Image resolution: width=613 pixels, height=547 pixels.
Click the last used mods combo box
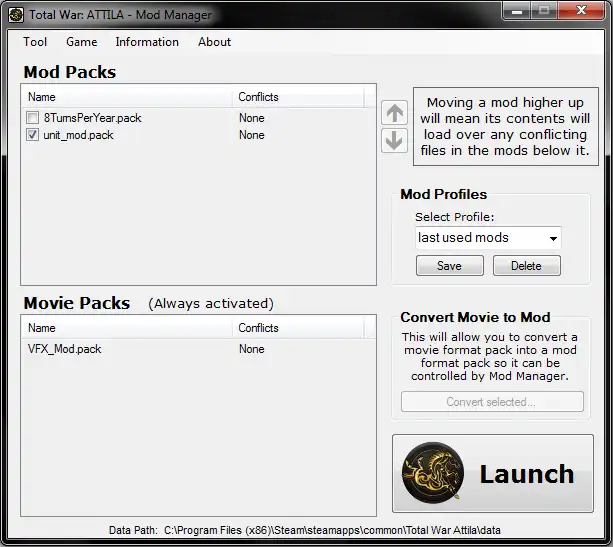(x=488, y=238)
